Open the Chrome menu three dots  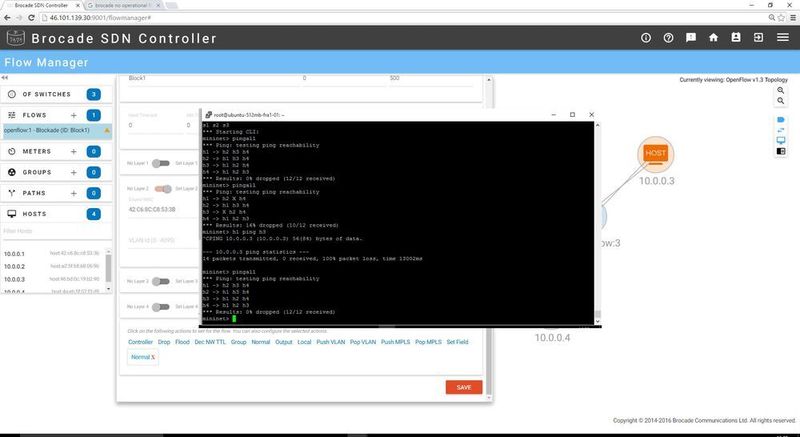(x=793, y=17)
